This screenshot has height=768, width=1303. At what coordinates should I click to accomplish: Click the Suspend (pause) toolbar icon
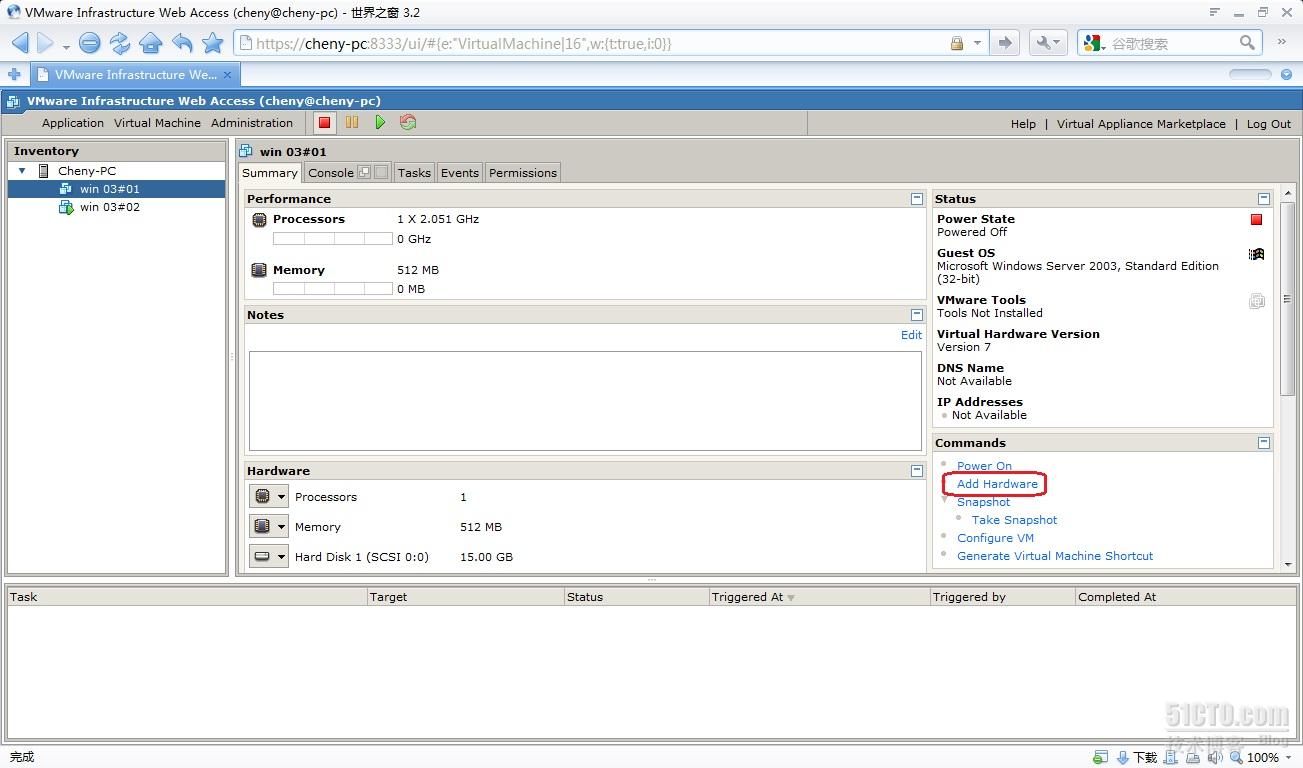tap(352, 122)
